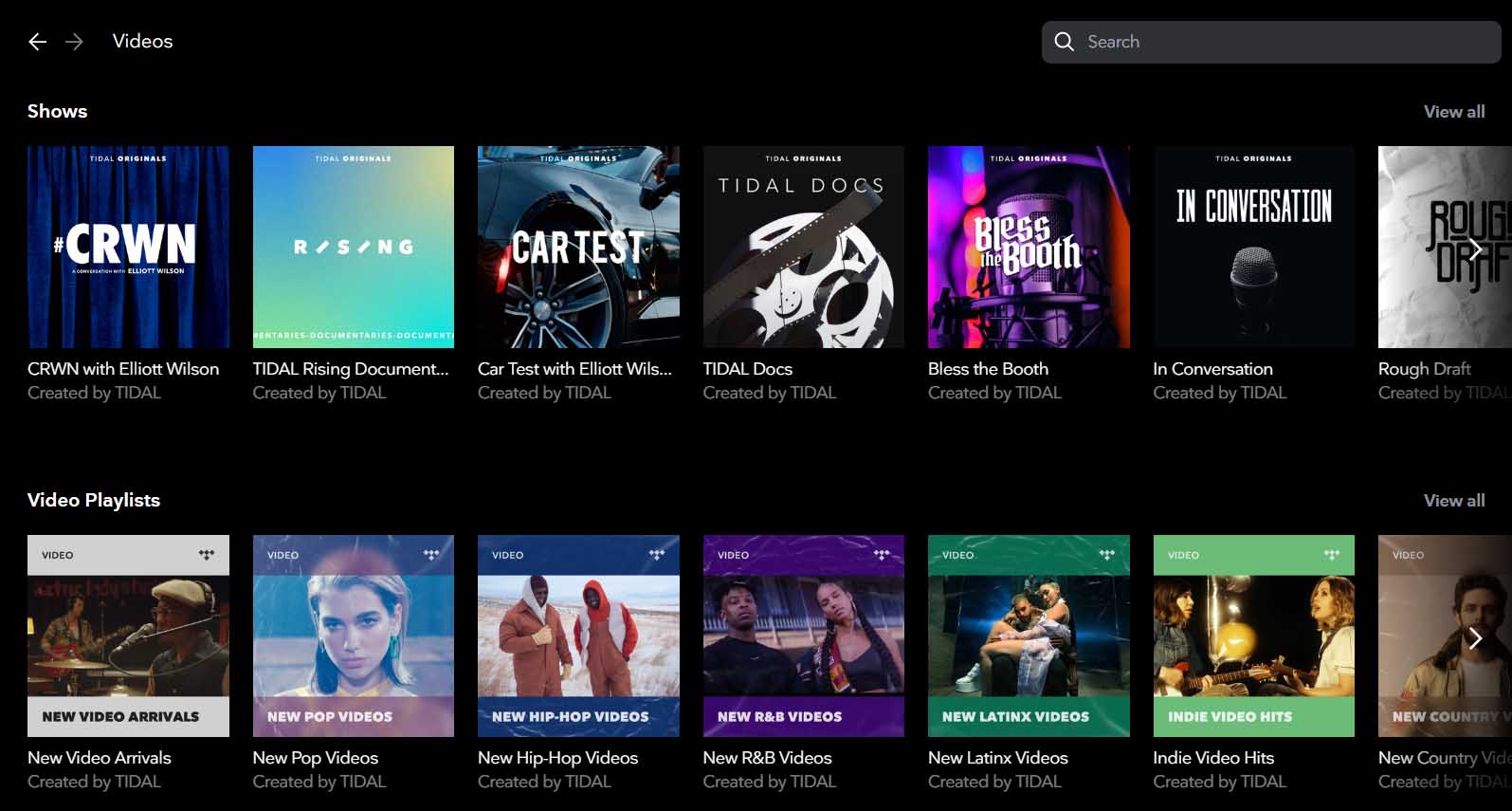1512x811 pixels.
Task: Open the New Latinx Videos playlist cover
Action: 1029,636
